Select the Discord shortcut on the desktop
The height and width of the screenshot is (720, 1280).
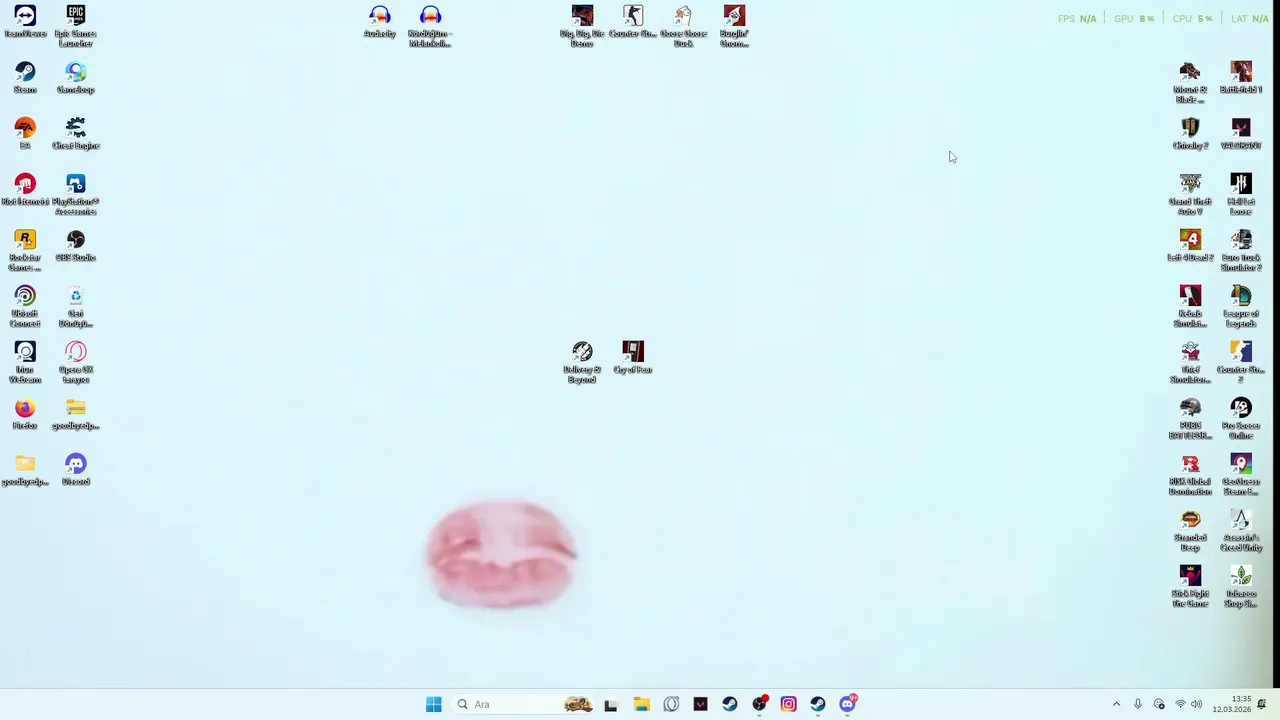[x=76, y=469]
